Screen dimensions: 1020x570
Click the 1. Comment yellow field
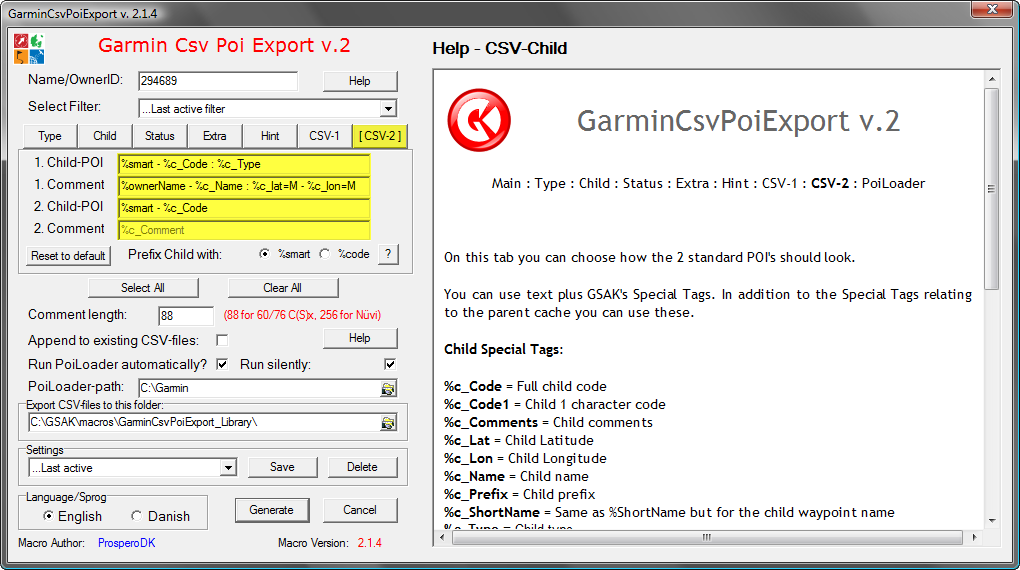[244, 186]
